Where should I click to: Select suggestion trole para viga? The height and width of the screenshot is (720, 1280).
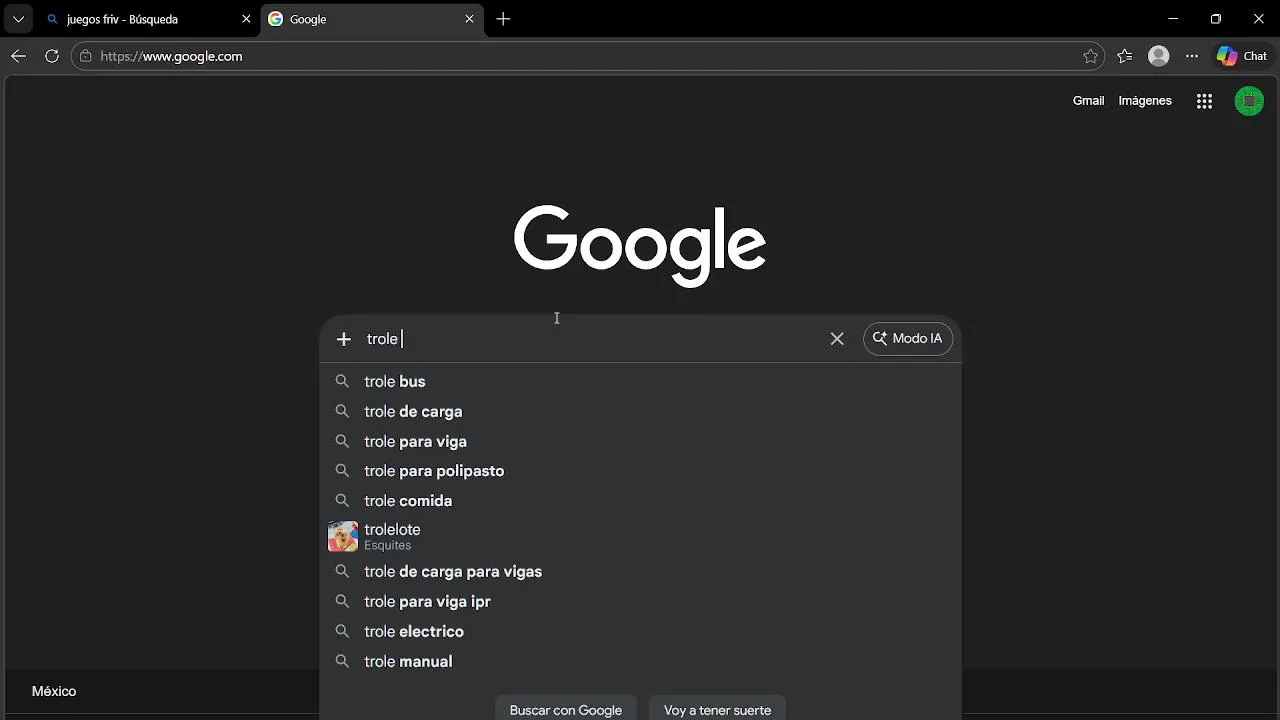pos(640,442)
